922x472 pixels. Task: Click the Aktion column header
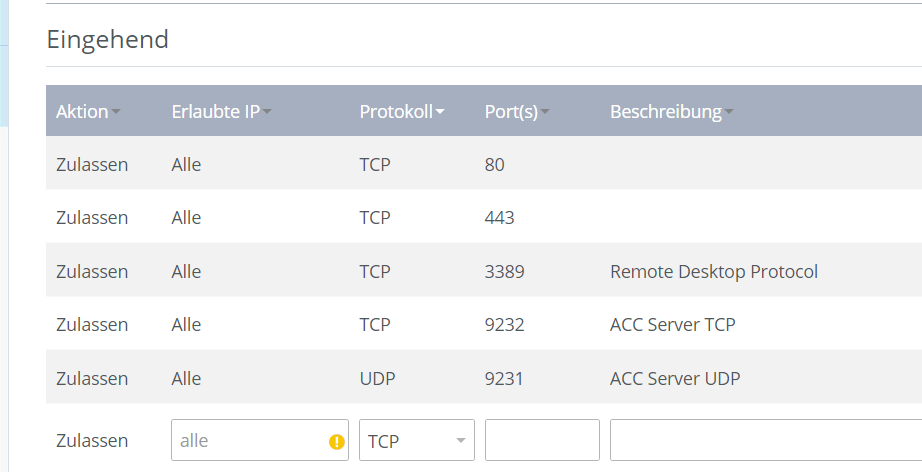[x=82, y=111]
